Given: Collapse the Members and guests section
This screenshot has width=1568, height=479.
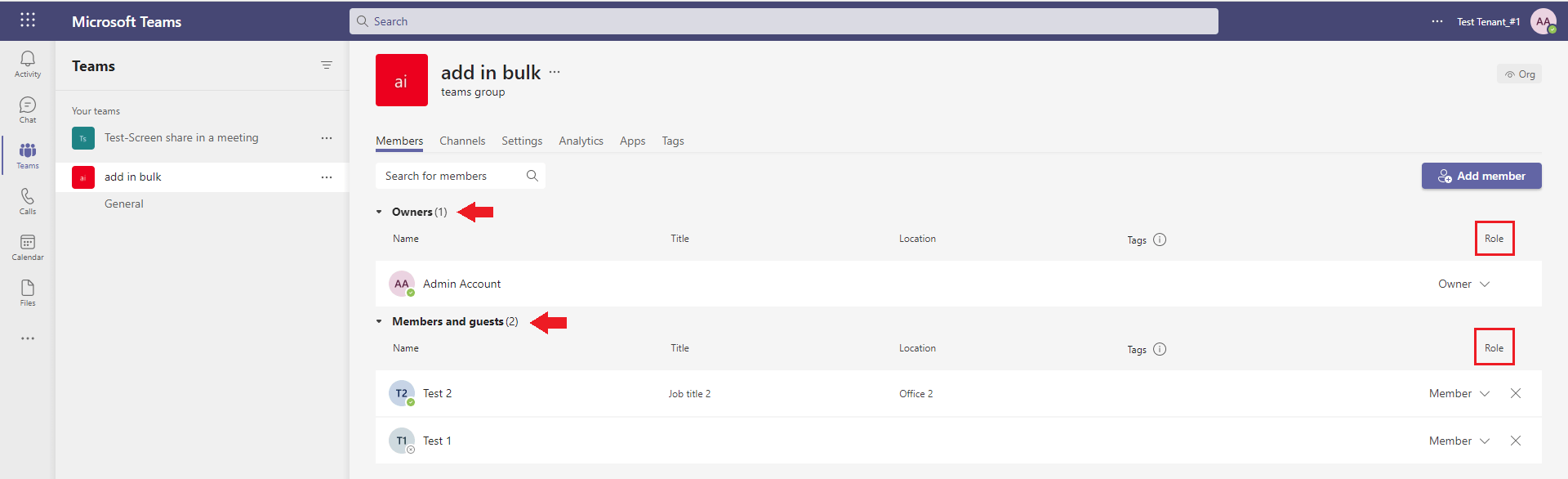Looking at the screenshot, I should coord(379,321).
